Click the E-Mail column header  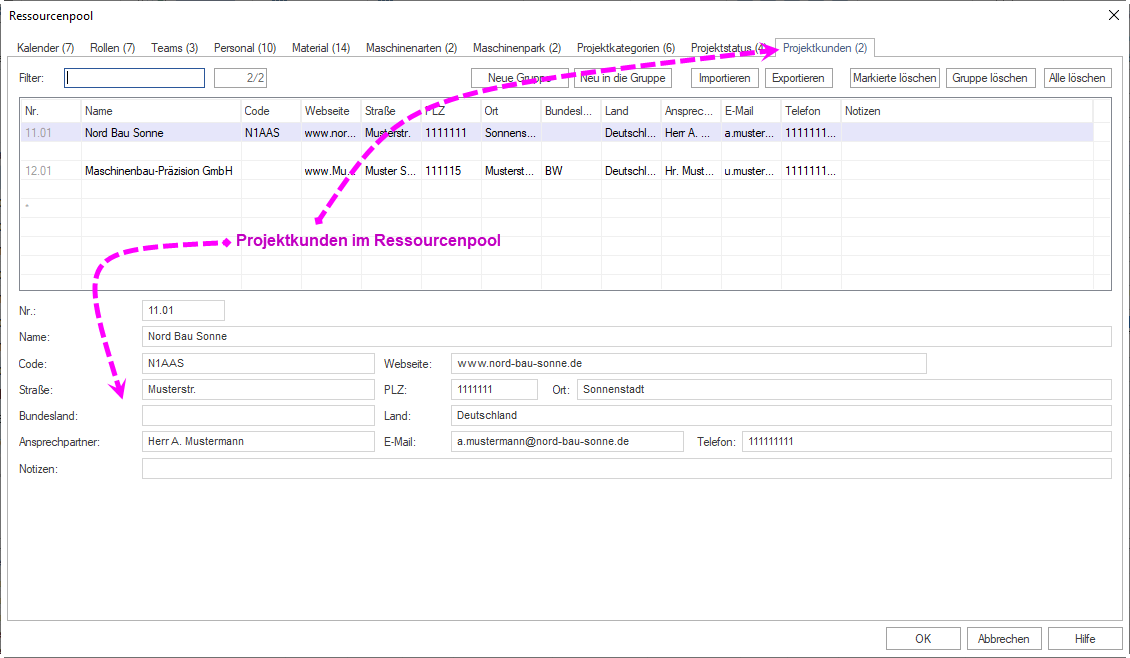[750, 111]
